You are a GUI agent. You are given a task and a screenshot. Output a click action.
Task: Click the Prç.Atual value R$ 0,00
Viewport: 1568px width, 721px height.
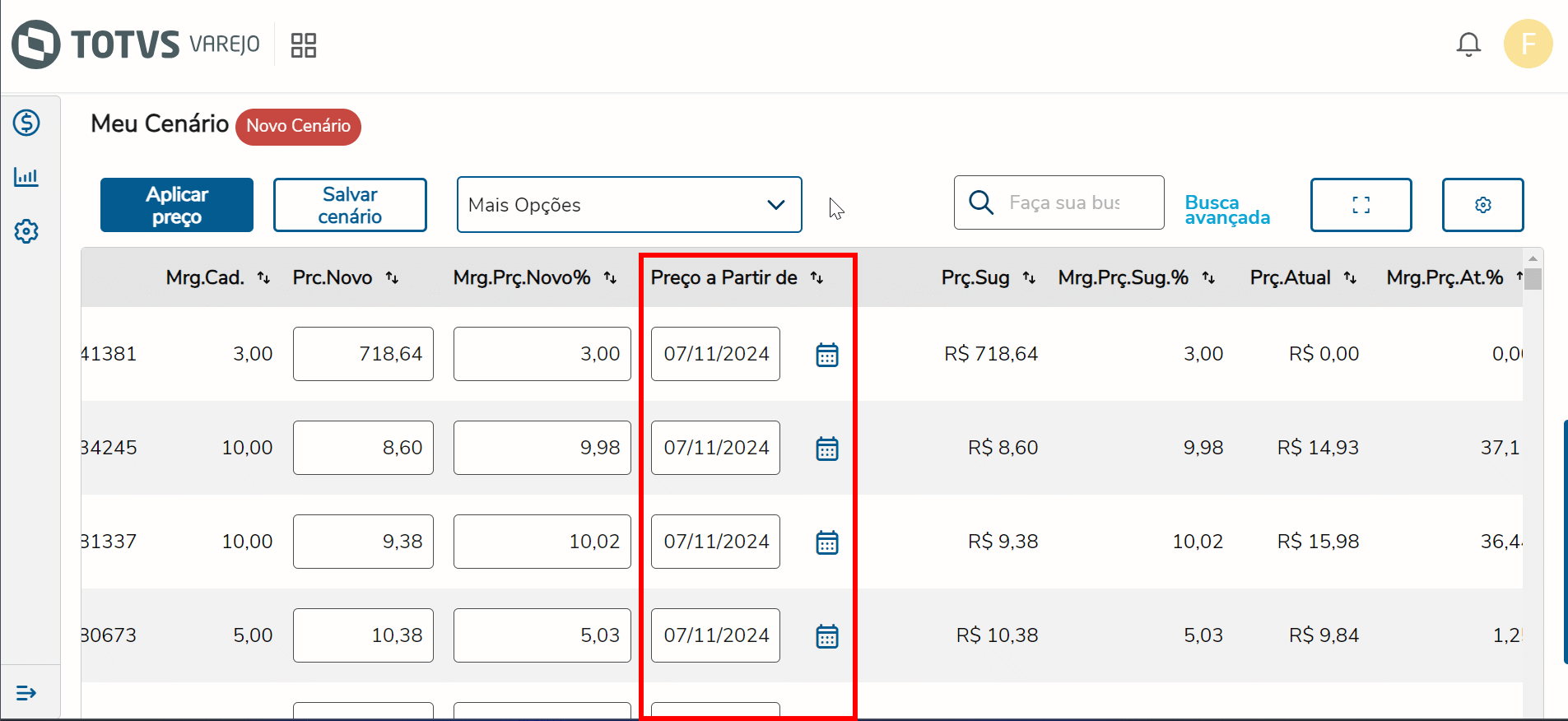pos(1324,354)
